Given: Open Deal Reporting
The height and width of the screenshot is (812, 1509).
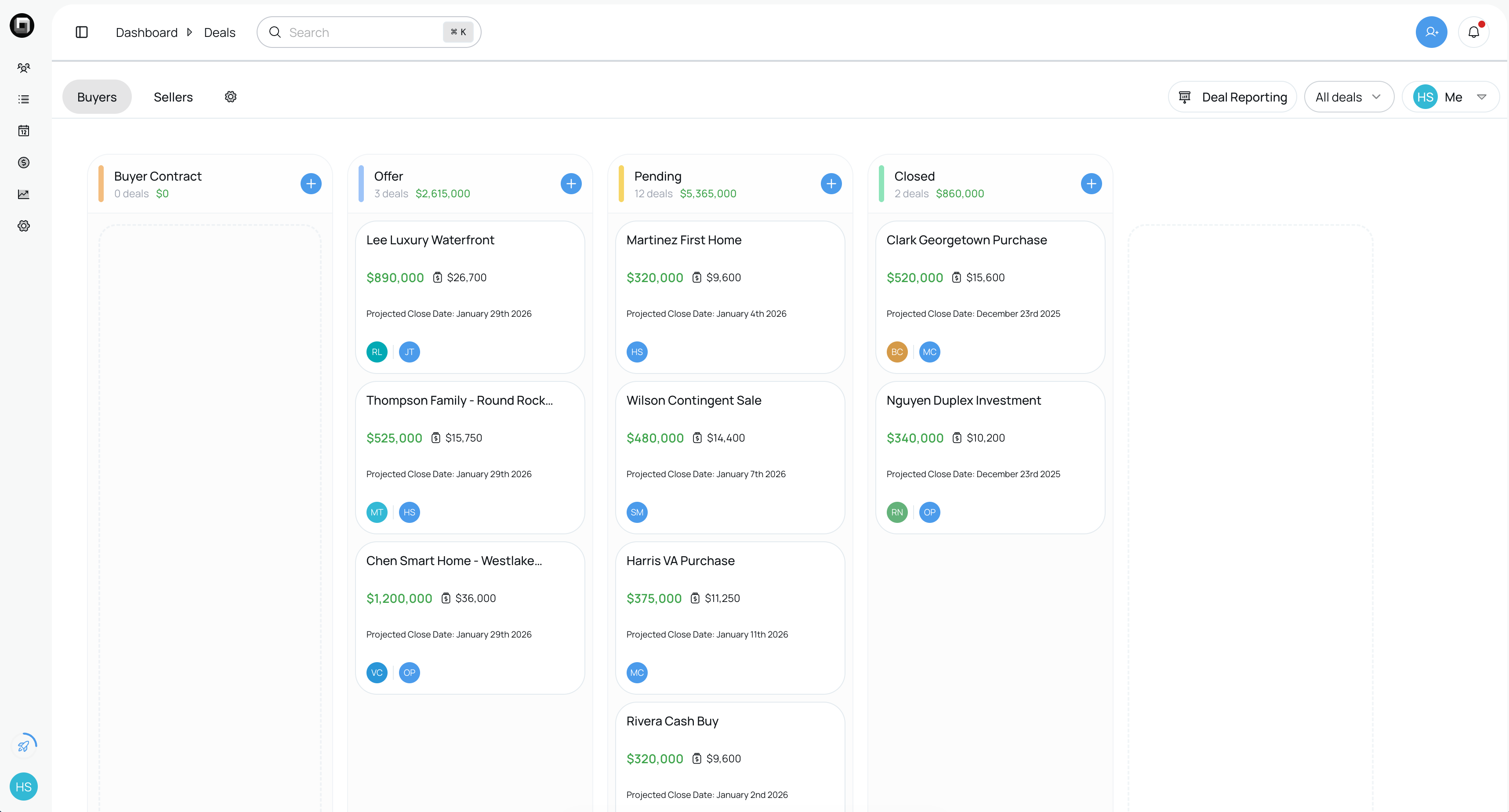Looking at the screenshot, I should (x=1233, y=97).
